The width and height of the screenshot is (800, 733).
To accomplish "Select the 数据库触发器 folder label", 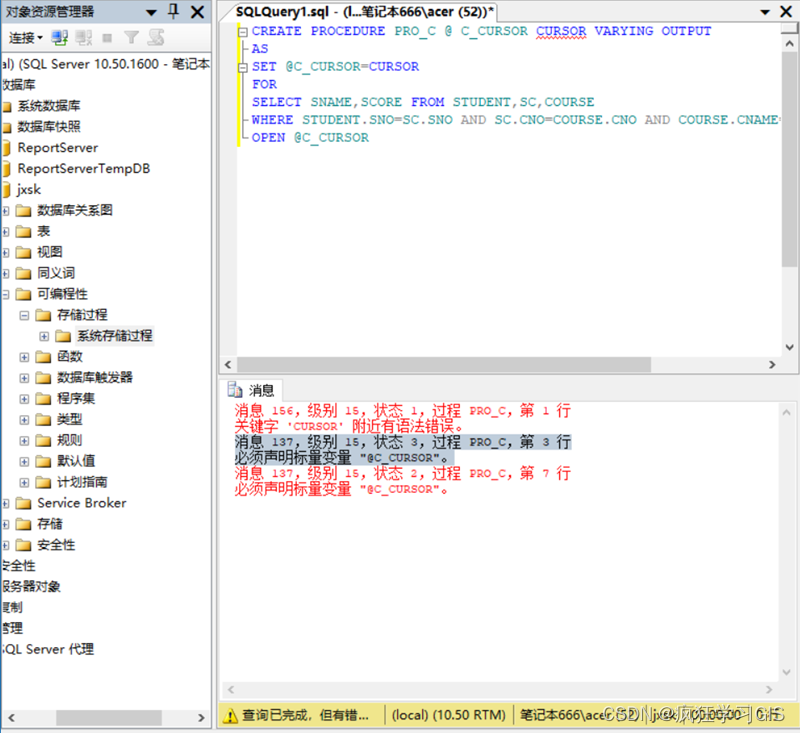I will (94, 377).
